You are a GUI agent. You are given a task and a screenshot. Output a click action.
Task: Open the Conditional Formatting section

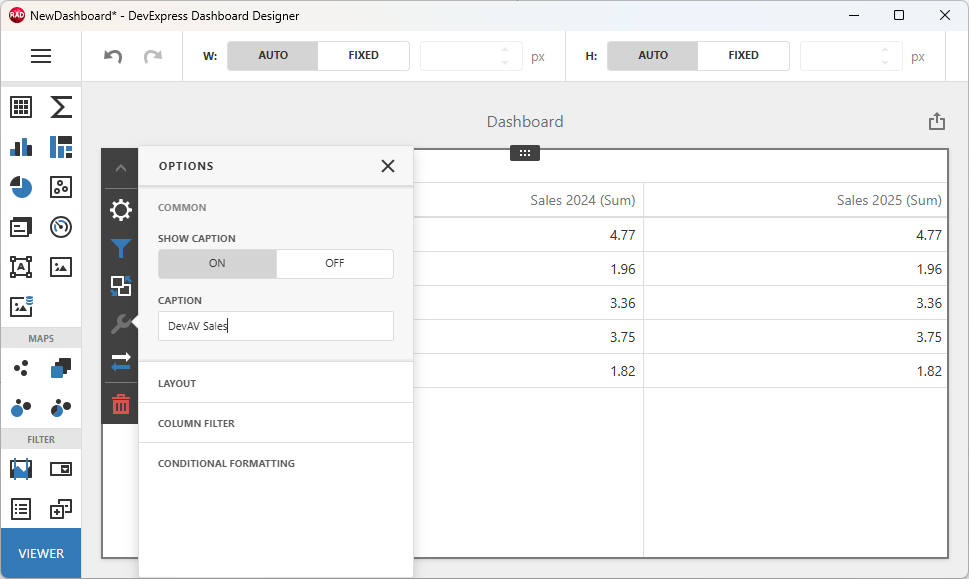point(226,463)
